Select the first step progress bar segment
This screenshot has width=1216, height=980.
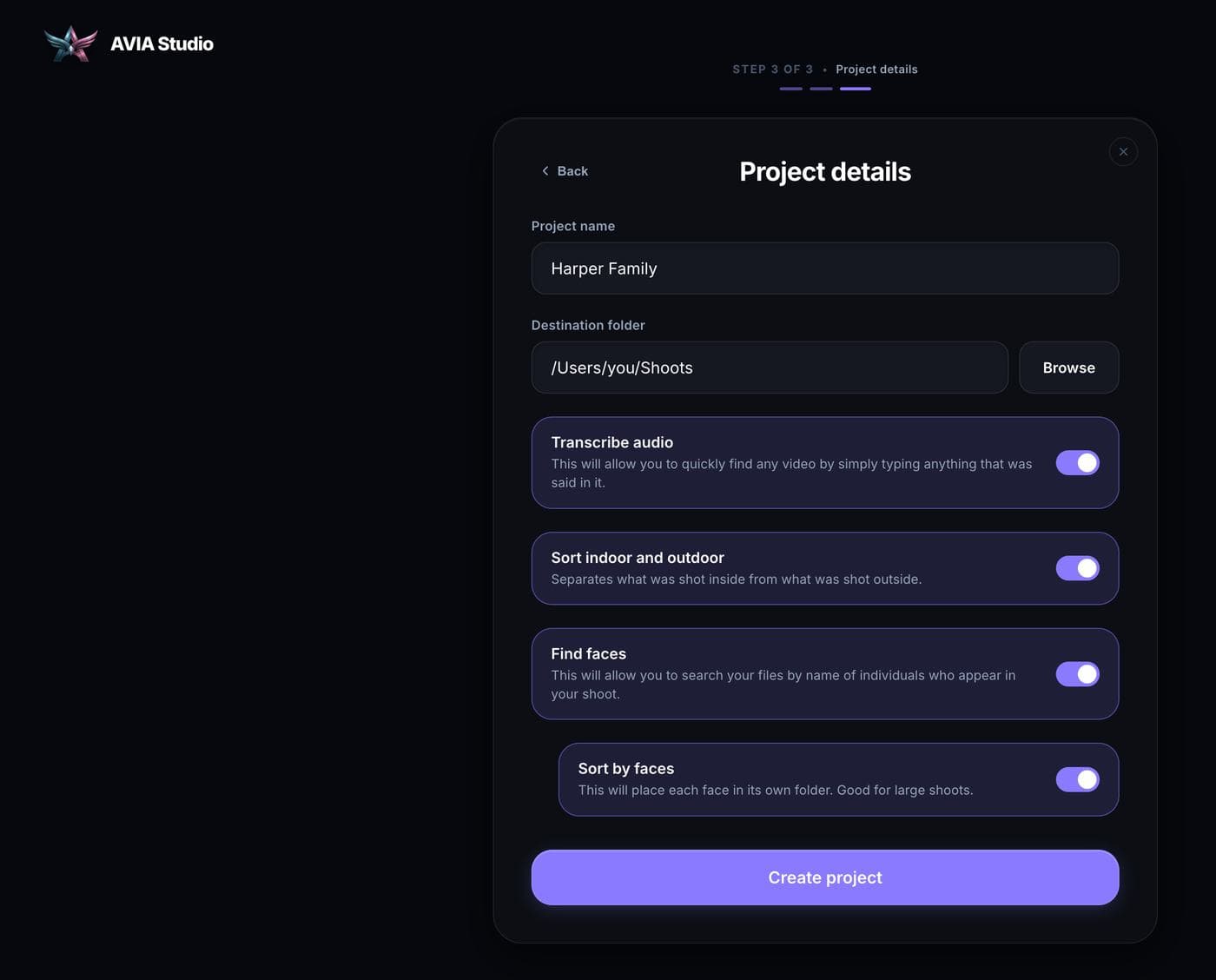pyautogui.click(x=790, y=89)
